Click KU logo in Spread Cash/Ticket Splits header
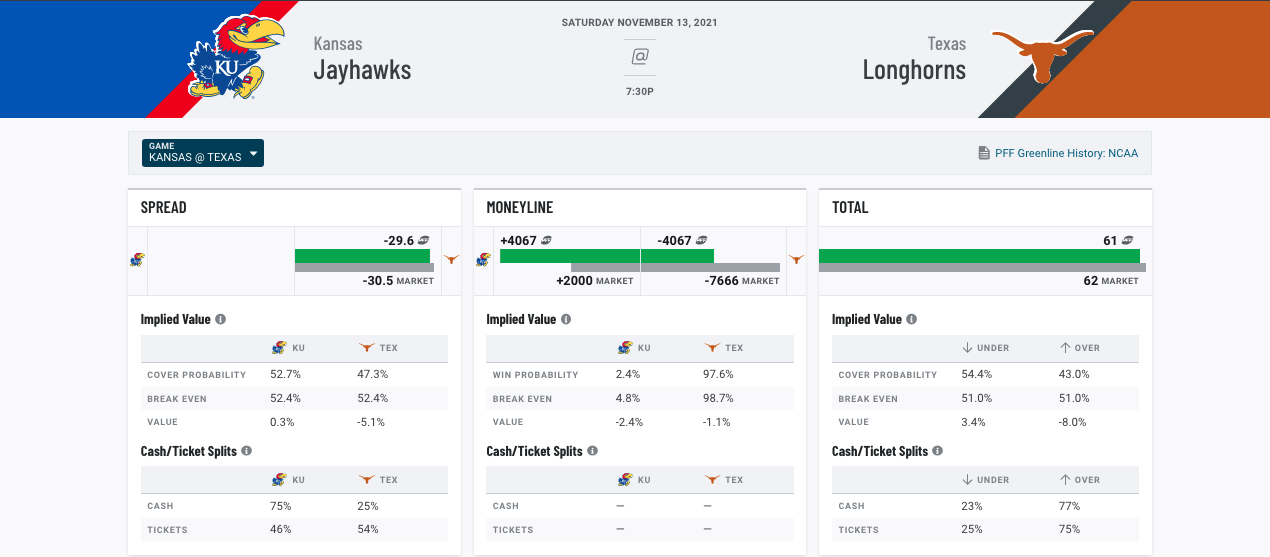1270x557 pixels. click(x=279, y=479)
